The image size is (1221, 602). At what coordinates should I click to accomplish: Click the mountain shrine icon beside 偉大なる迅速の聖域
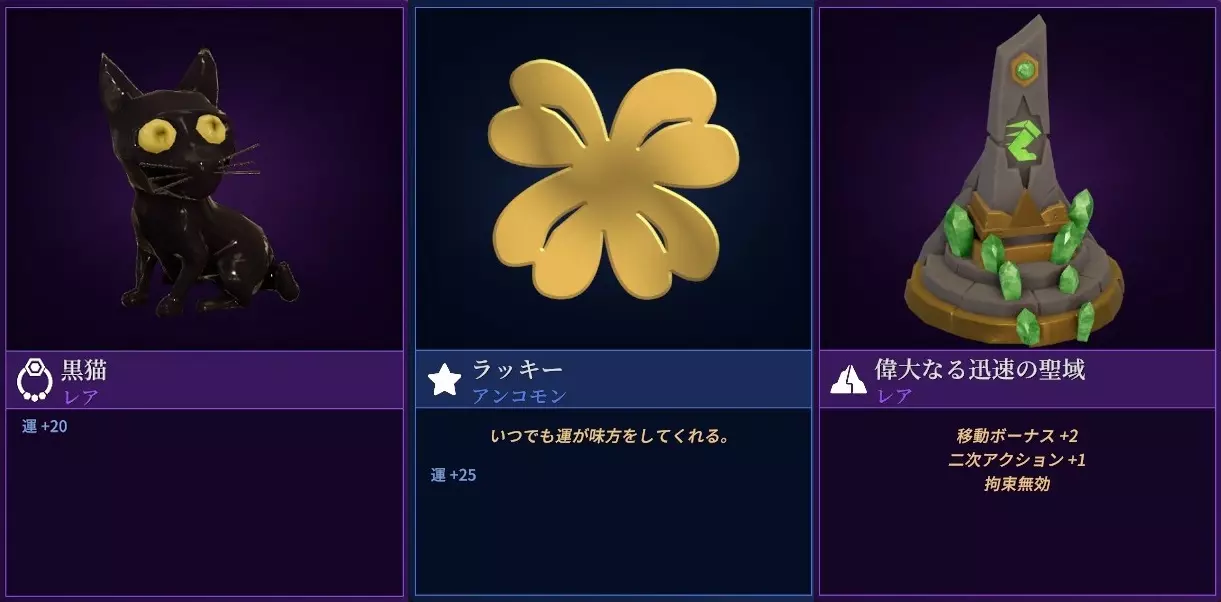(848, 380)
